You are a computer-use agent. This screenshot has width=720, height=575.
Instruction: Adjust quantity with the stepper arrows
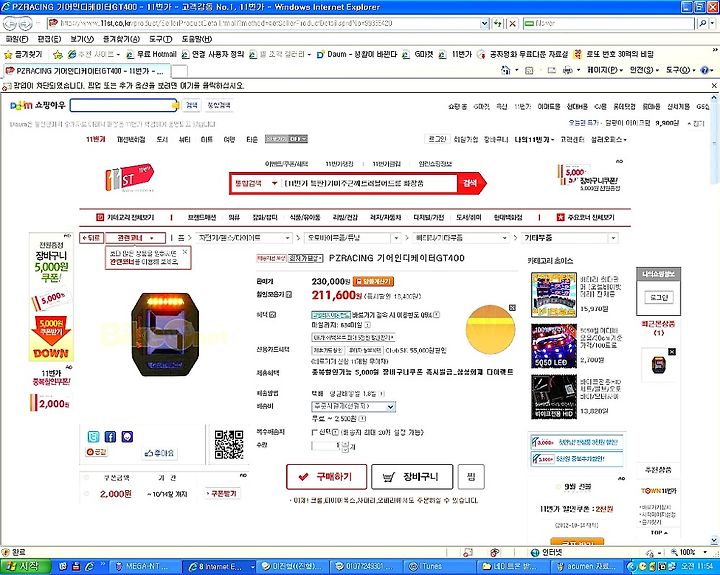pos(346,445)
